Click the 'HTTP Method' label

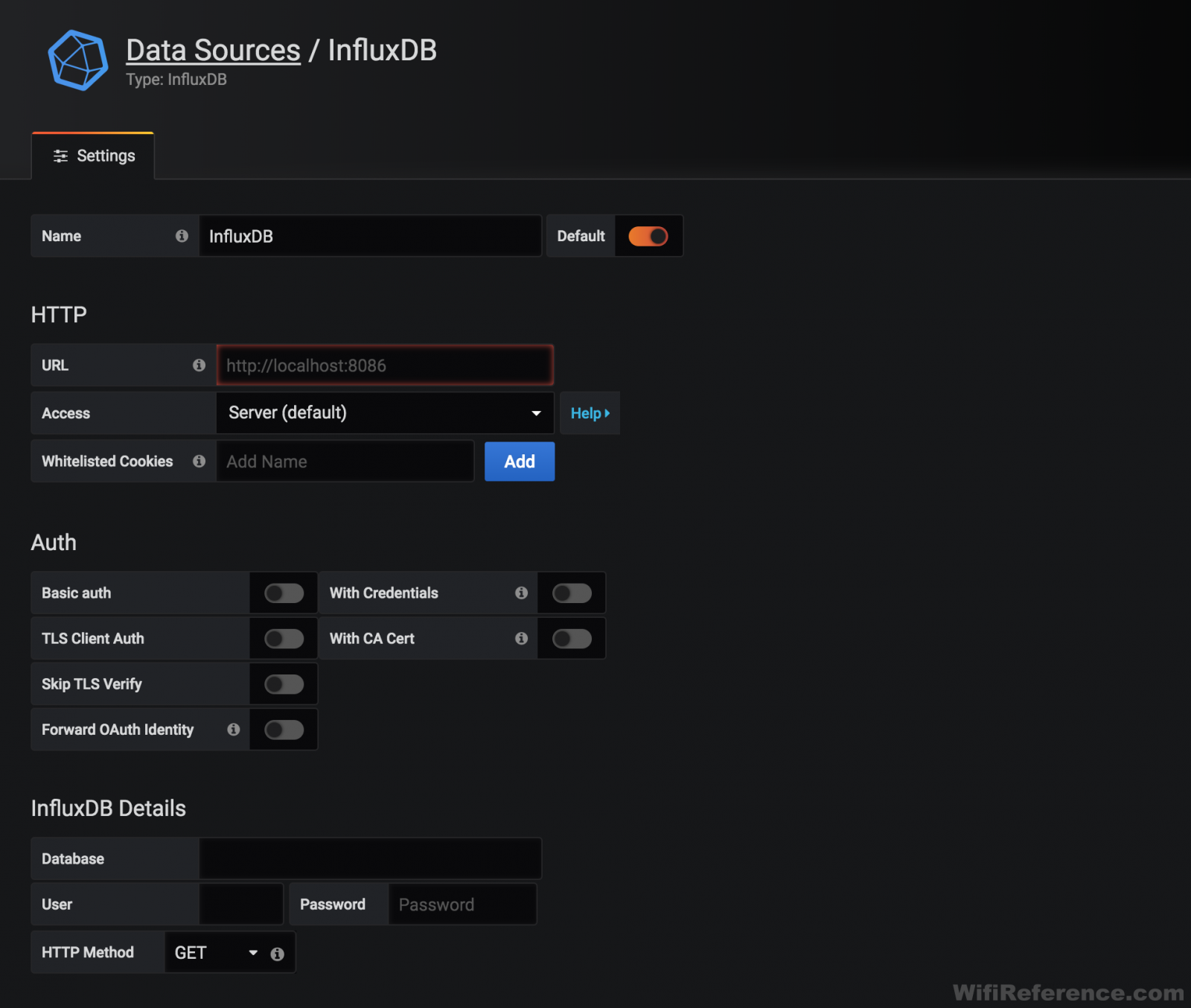pyautogui.click(x=88, y=952)
